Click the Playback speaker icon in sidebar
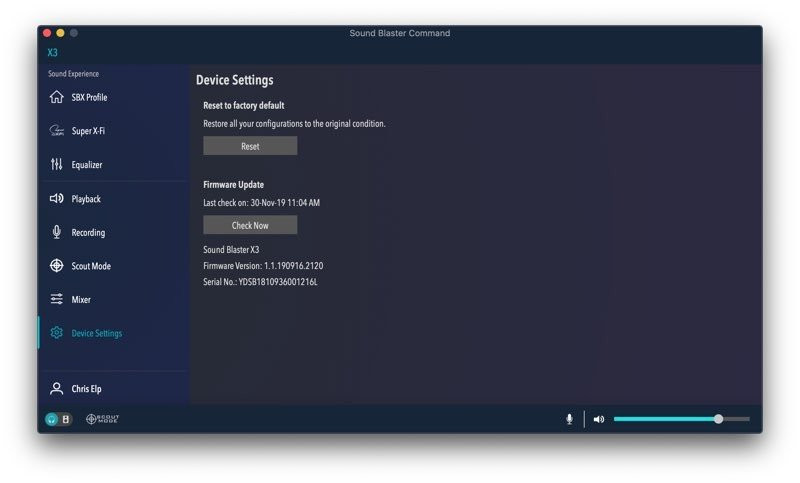The width and height of the screenshot is (800, 483). [56, 199]
